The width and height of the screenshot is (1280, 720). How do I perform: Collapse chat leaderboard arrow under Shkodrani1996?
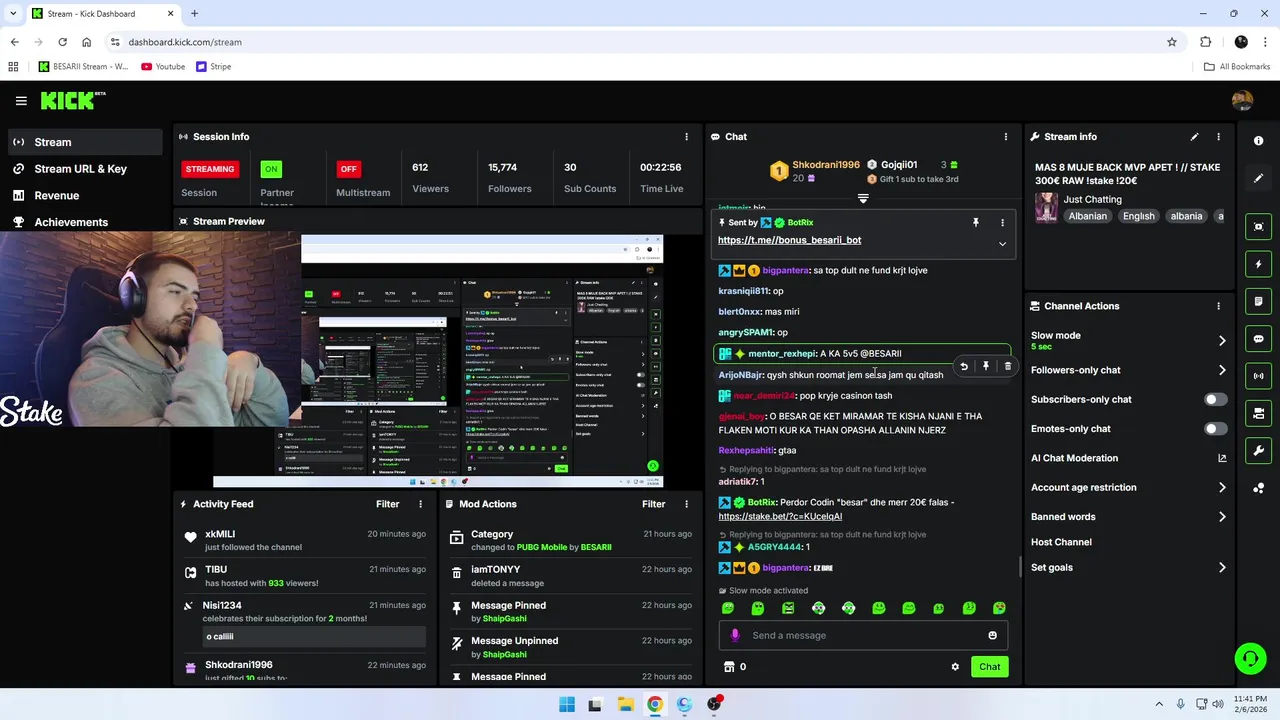click(x=863, y=199)
